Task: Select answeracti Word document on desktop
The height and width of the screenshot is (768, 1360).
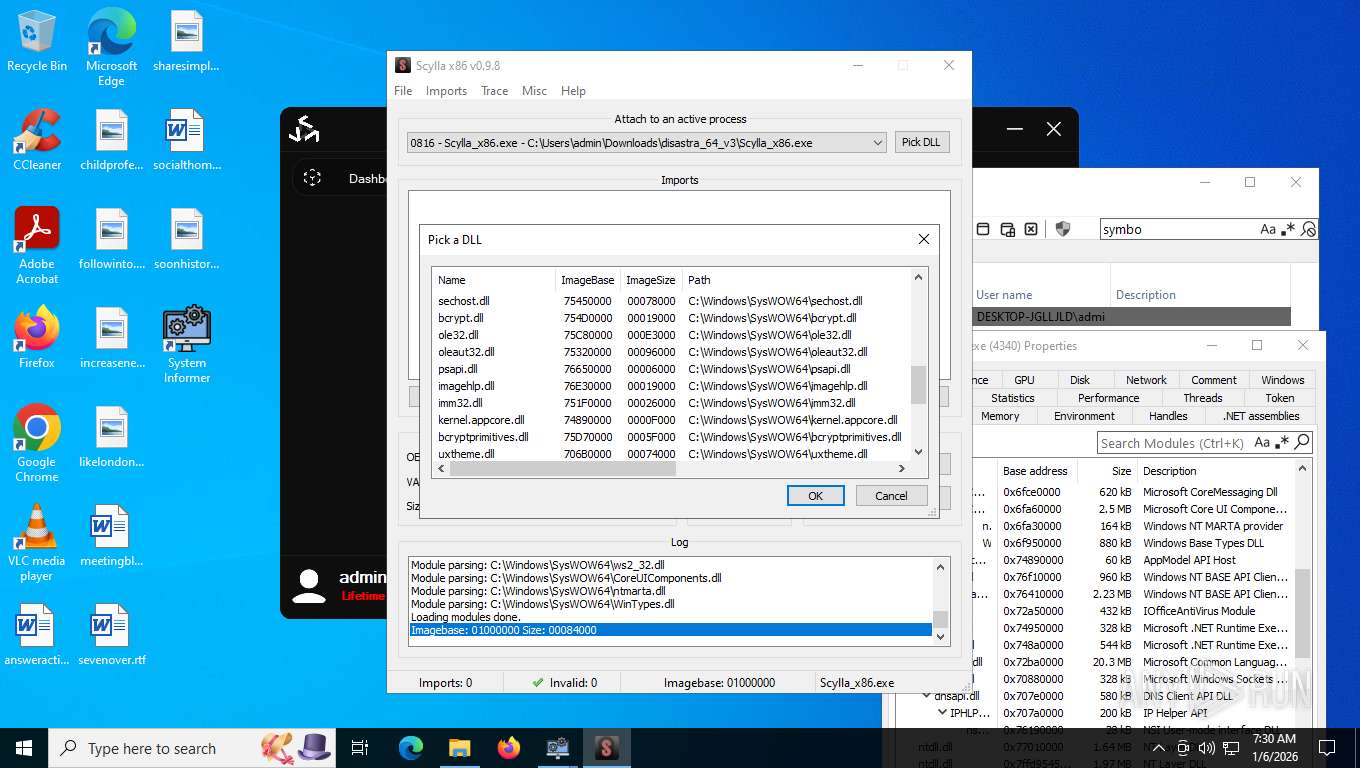Action: (x=37, y=635)
